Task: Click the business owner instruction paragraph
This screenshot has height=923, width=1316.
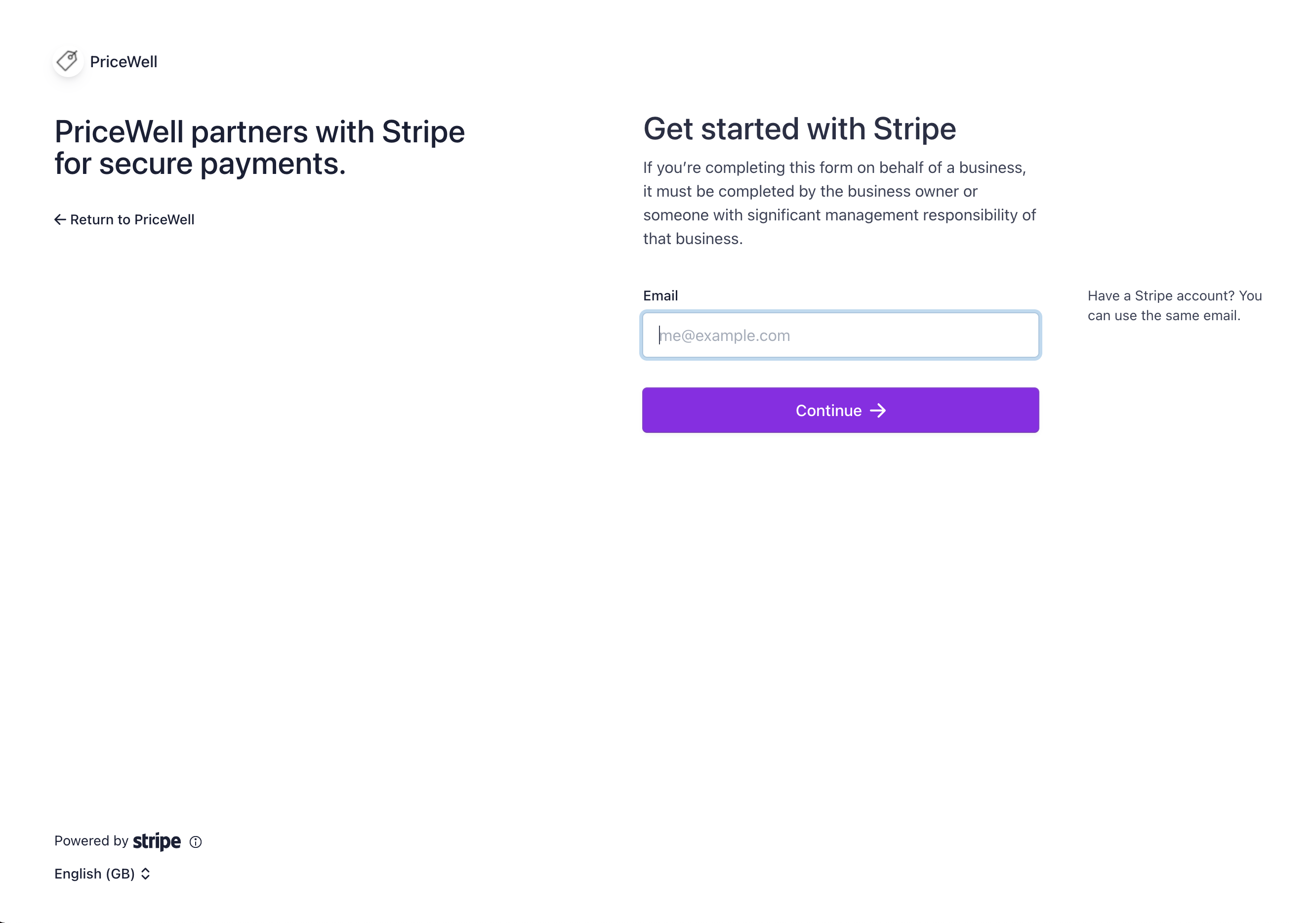Action: pyautogui.click(x=839, y=203)
